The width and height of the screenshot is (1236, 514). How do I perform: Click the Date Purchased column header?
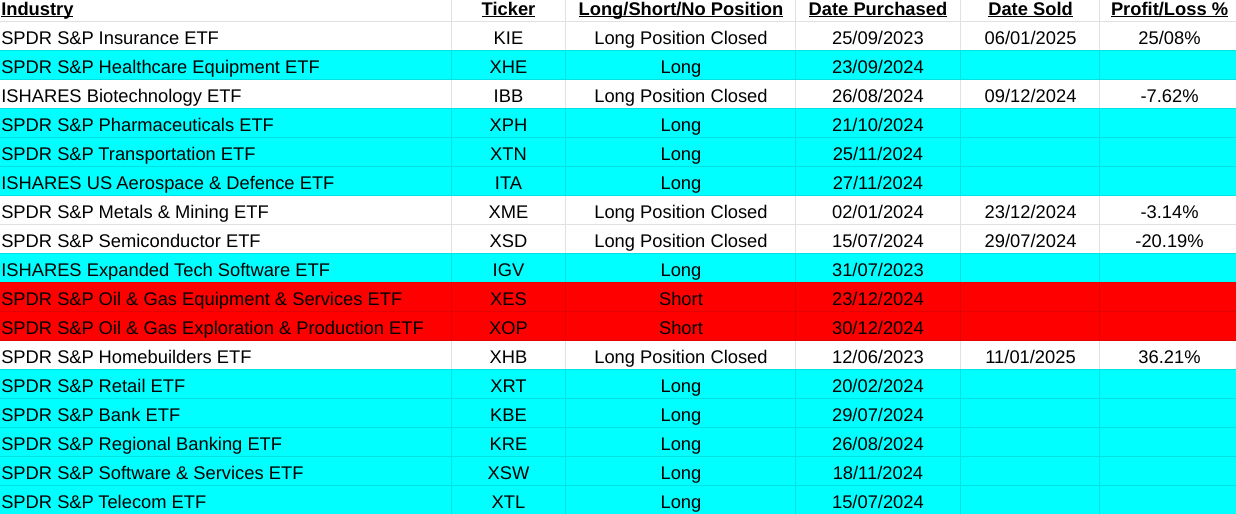(x=877, y=9)
